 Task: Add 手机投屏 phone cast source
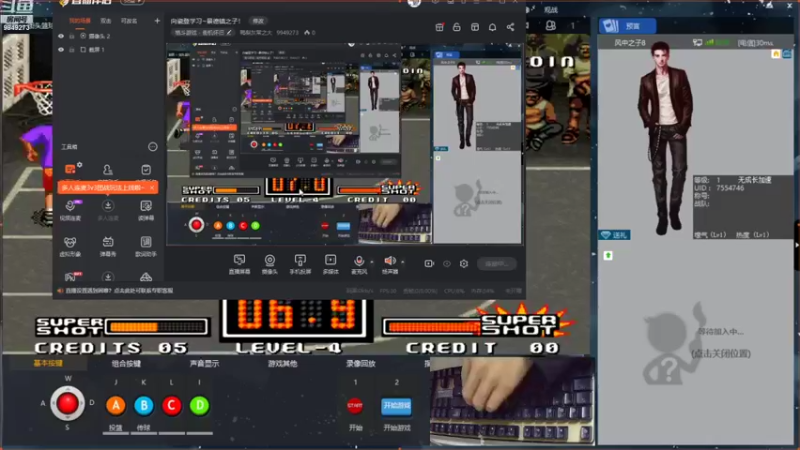(x=300, y=264)
